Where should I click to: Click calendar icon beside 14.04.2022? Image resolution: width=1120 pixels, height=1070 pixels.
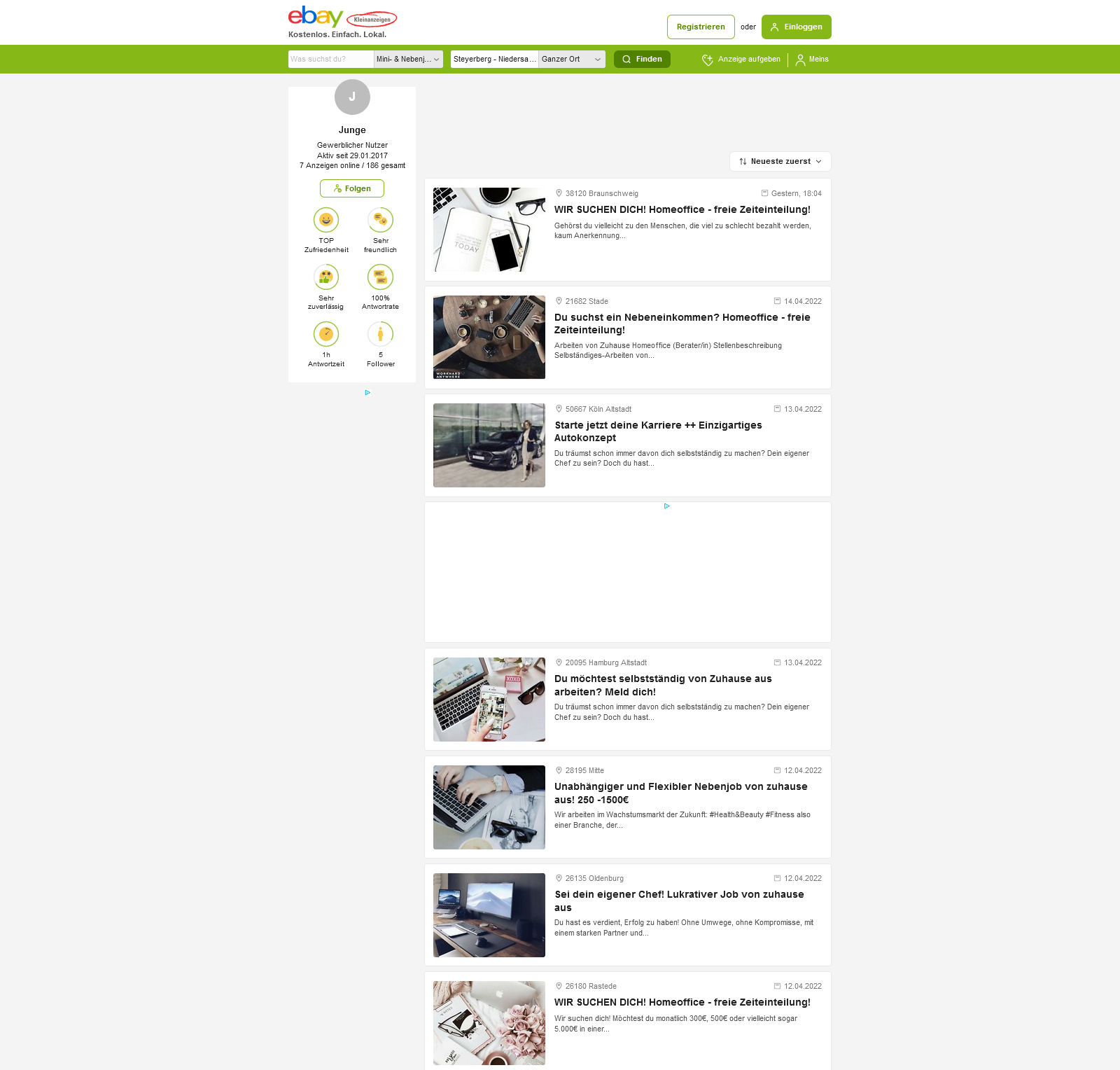[777, 301]
